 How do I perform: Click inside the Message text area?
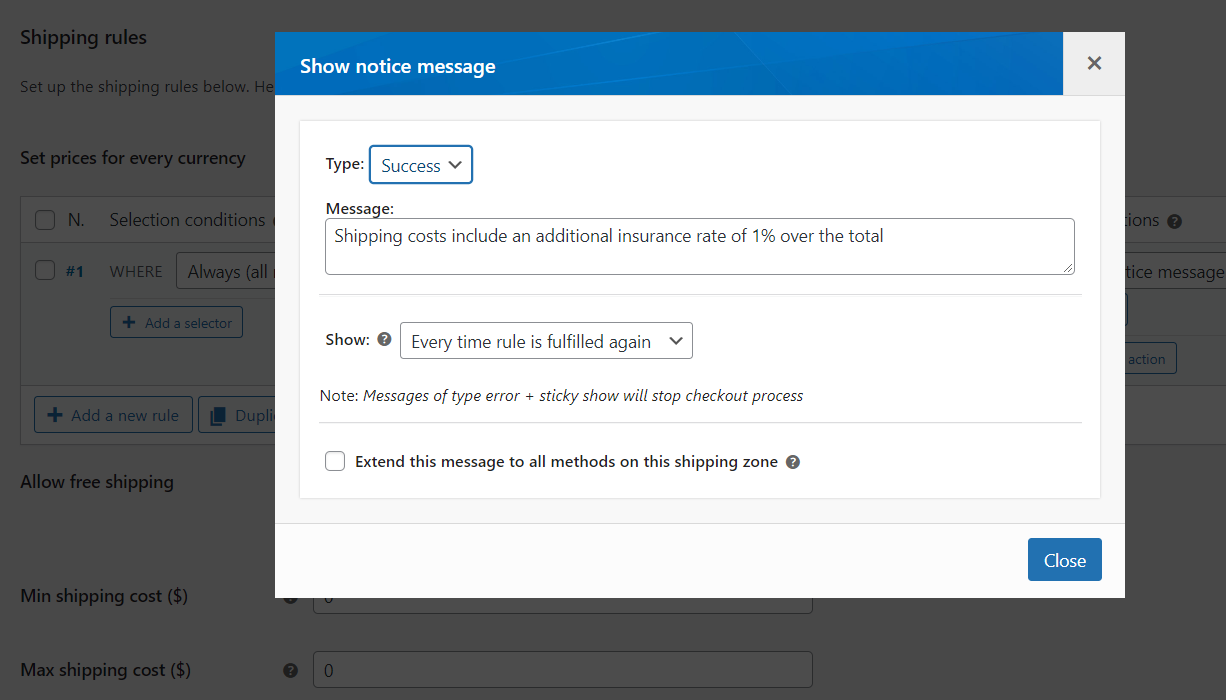coord(699,258)
